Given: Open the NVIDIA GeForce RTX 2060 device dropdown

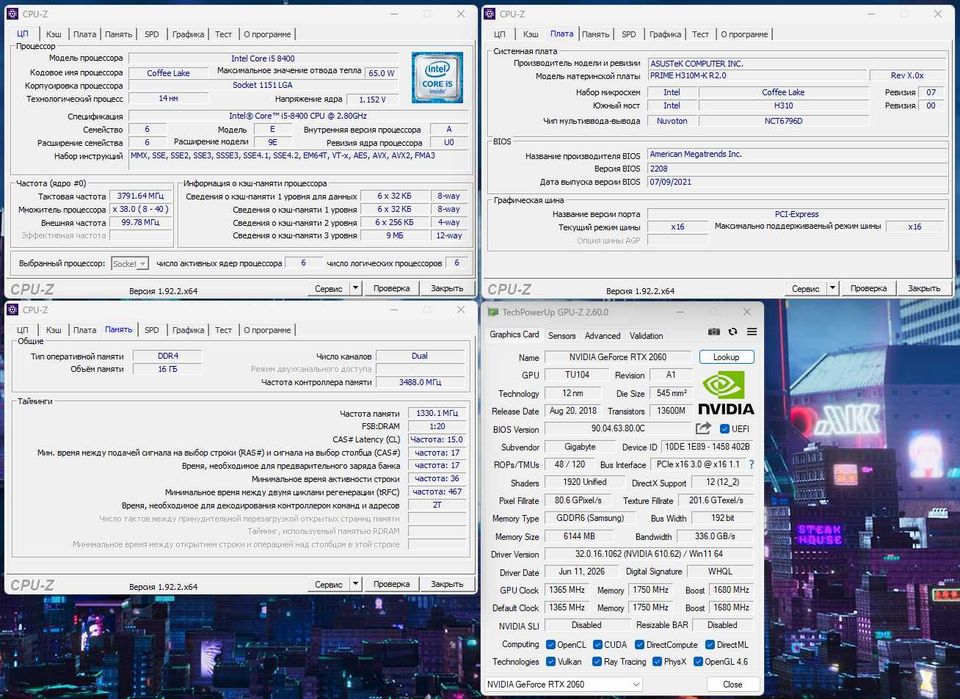Looking at the screenshot, I should coord(563,684).
